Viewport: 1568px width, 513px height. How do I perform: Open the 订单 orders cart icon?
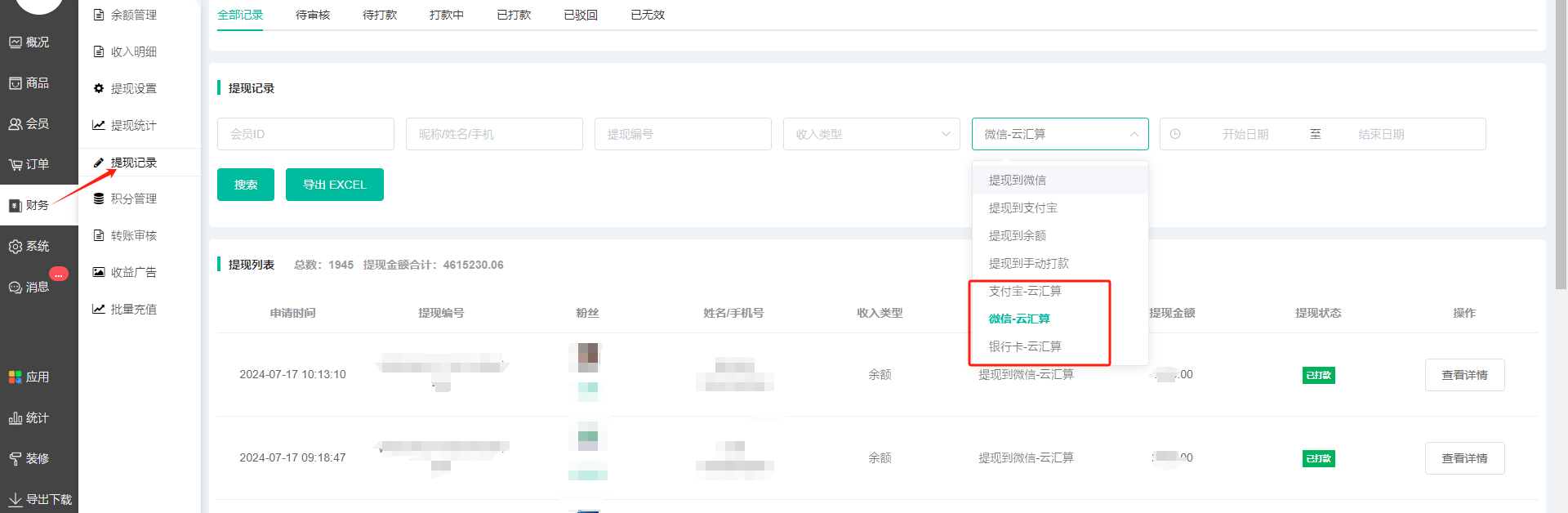point(16,165)
